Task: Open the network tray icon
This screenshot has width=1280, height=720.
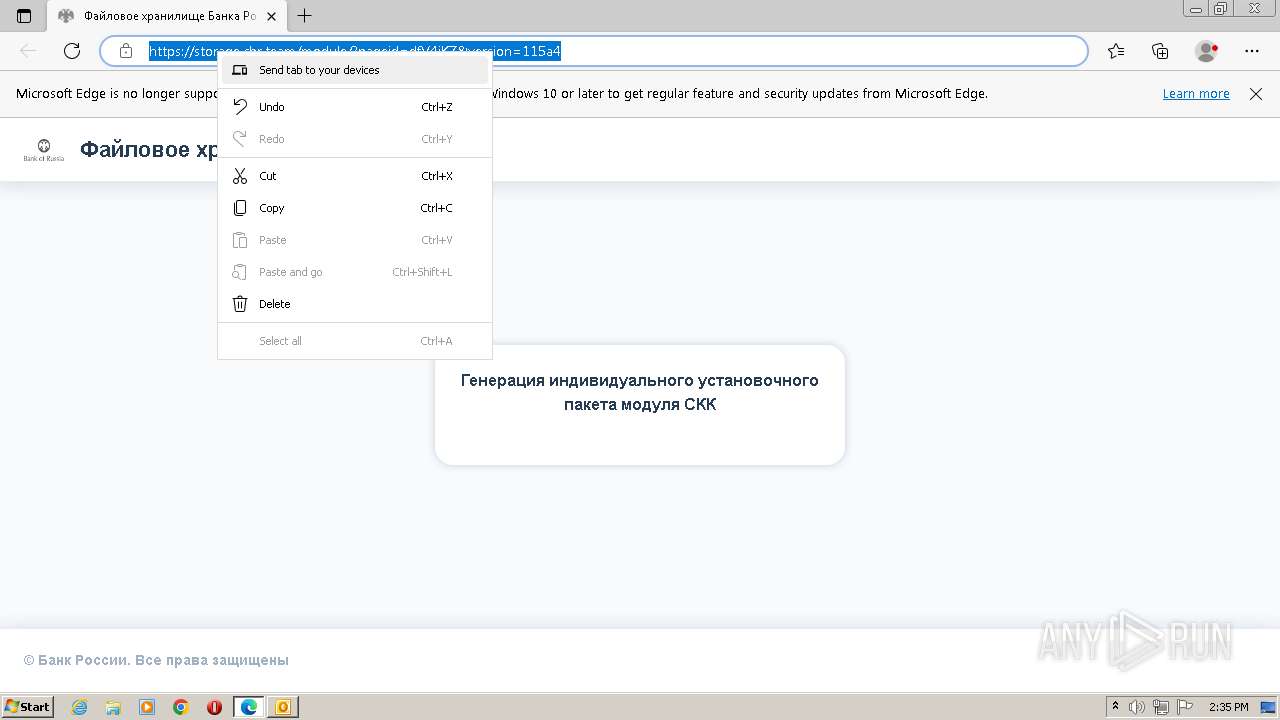Action: [1161, 707]
